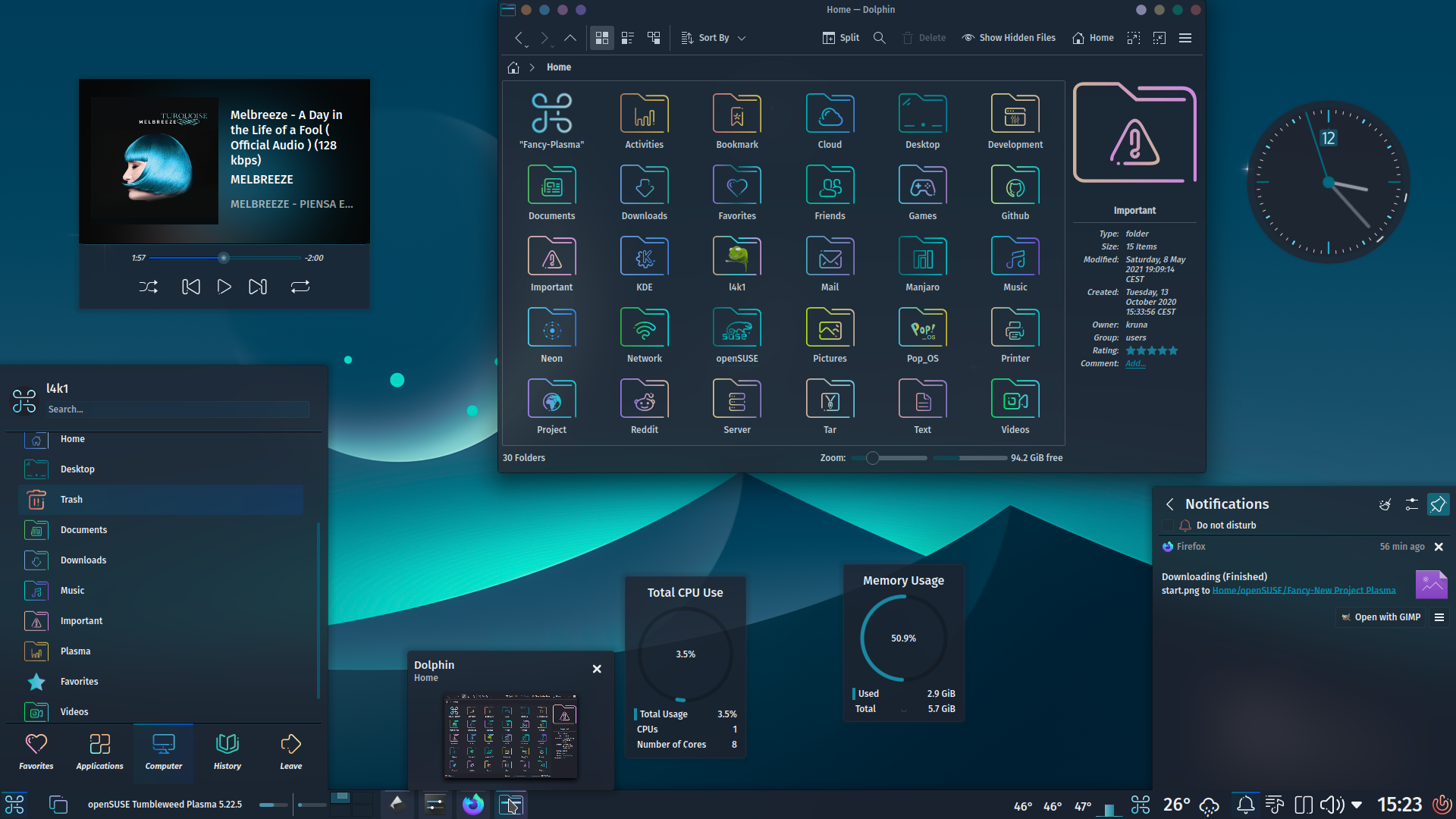Open the Github folder
The image size is (1456, 819).
pos(1015,193)
